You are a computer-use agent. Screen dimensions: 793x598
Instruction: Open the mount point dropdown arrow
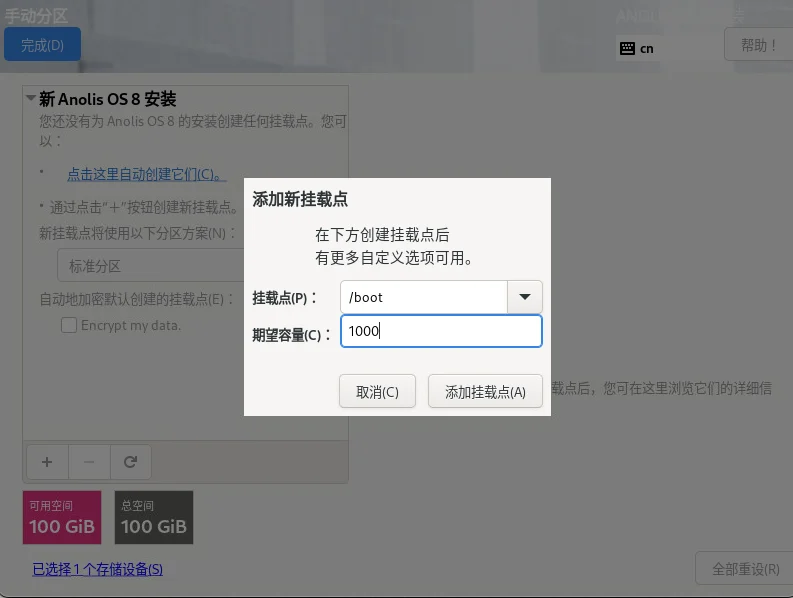pos(524,297)
